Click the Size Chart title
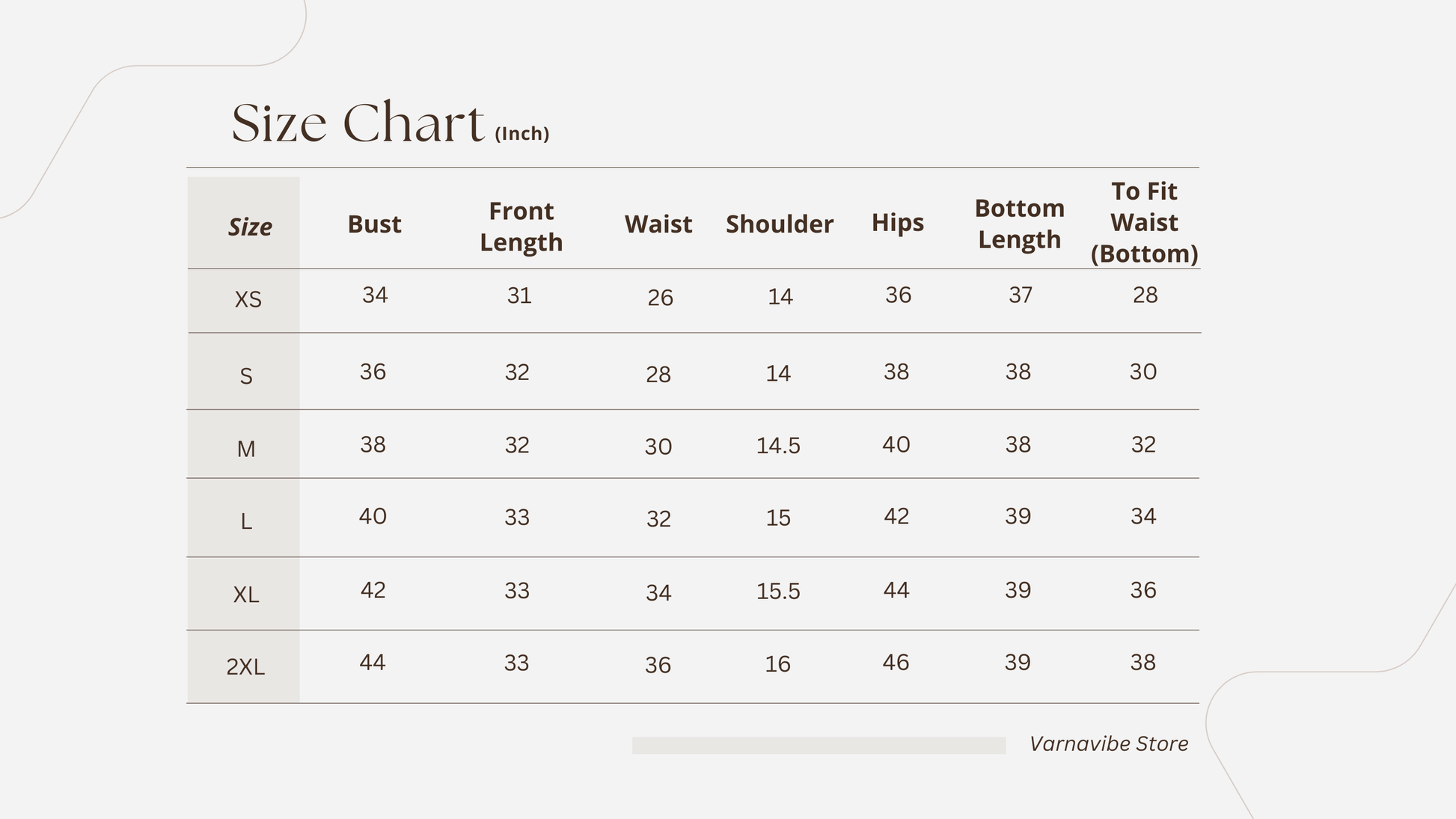This screenshot has height=819, width=1456. [x=358, y=123]
